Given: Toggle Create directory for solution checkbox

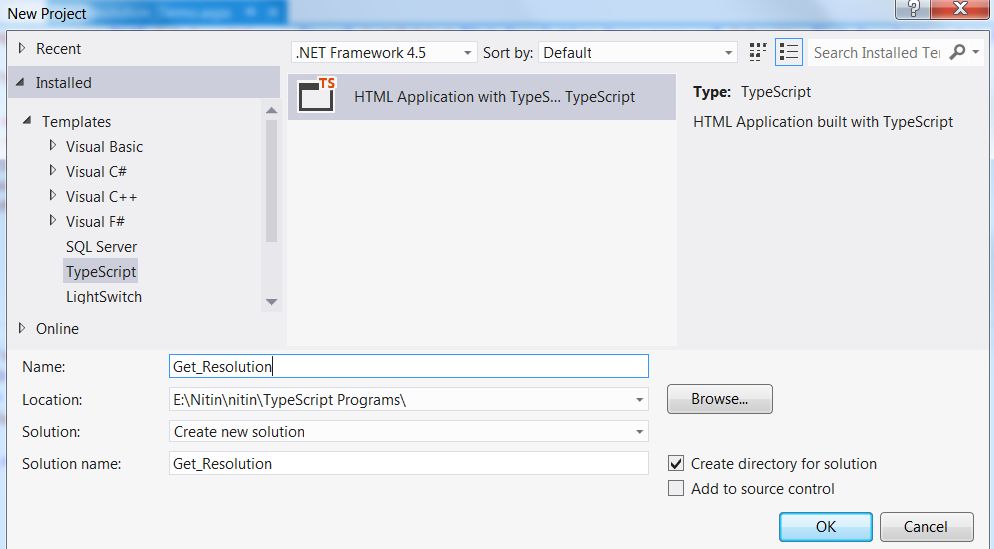Looking at the screenshot, I should 676,463.
